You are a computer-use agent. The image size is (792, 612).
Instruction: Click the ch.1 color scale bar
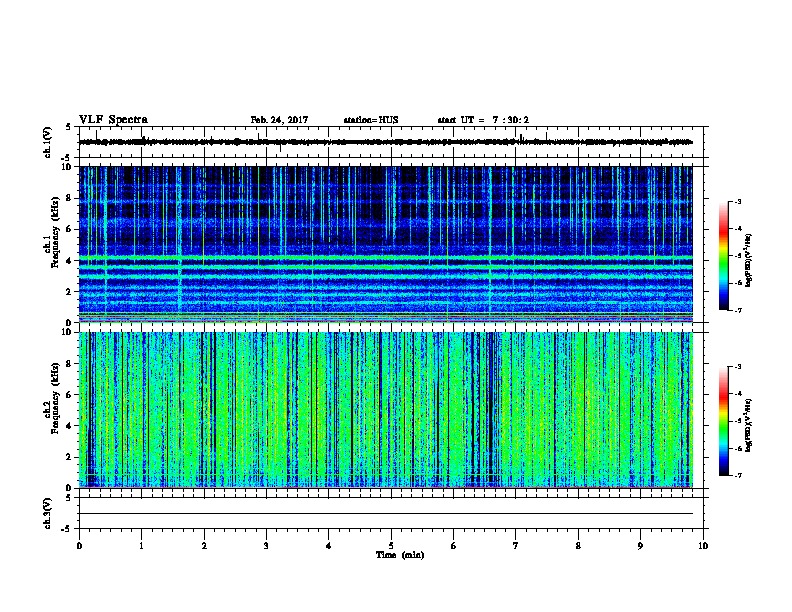click(724, 256)
